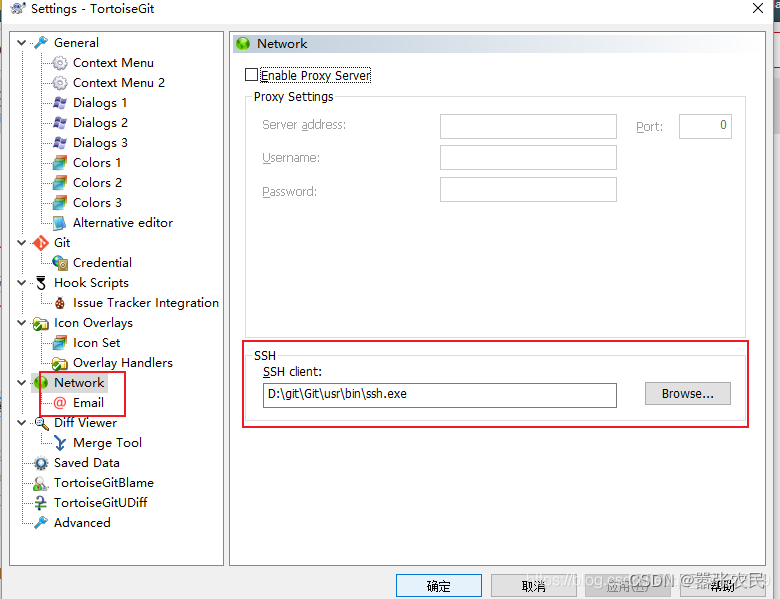Click the Merge Tool fork icon
The image size is (780, 599).
tap(60, 443)
